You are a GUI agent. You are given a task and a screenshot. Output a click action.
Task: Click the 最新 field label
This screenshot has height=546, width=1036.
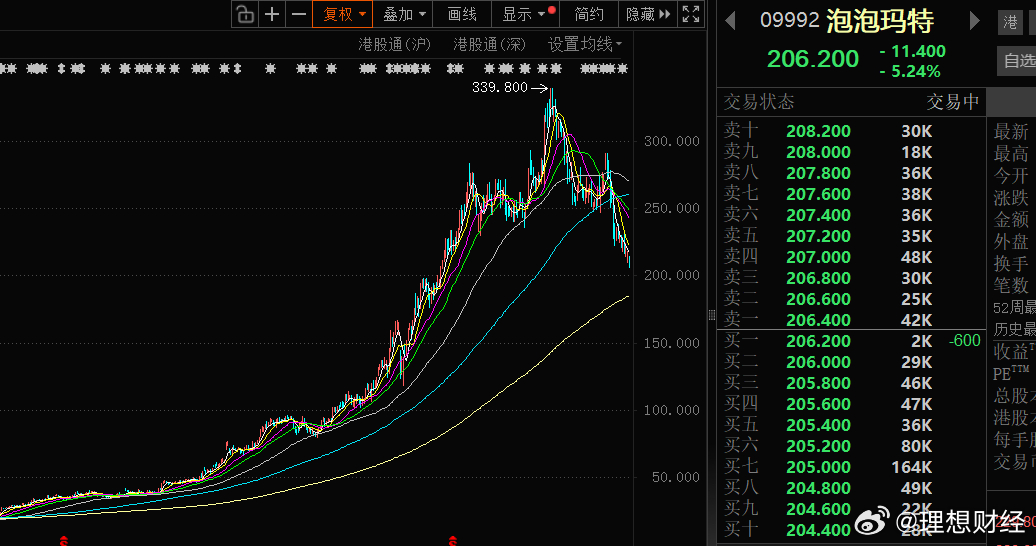coord(1011,132)
